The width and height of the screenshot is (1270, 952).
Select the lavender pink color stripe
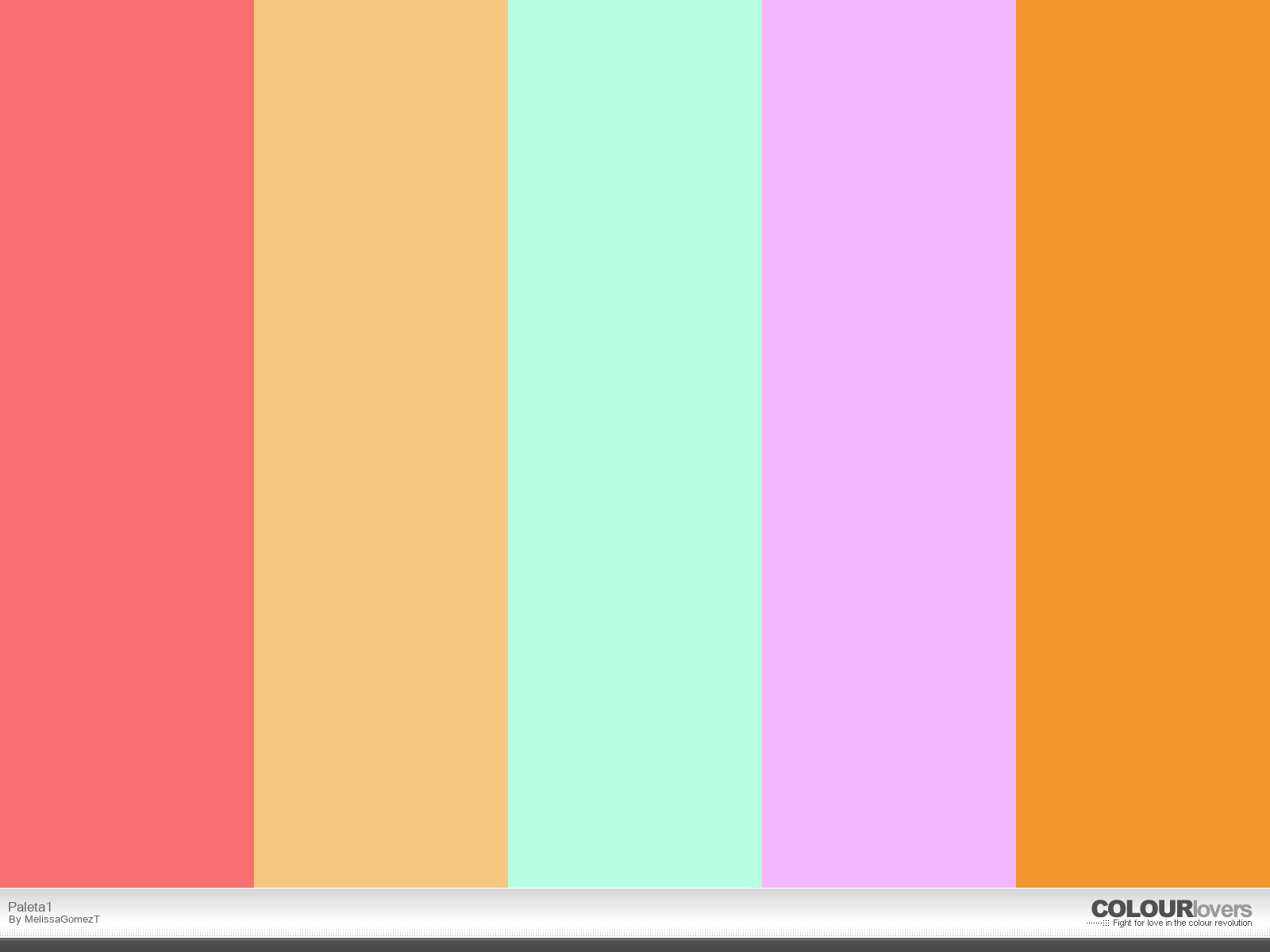(x=889, y=443)
